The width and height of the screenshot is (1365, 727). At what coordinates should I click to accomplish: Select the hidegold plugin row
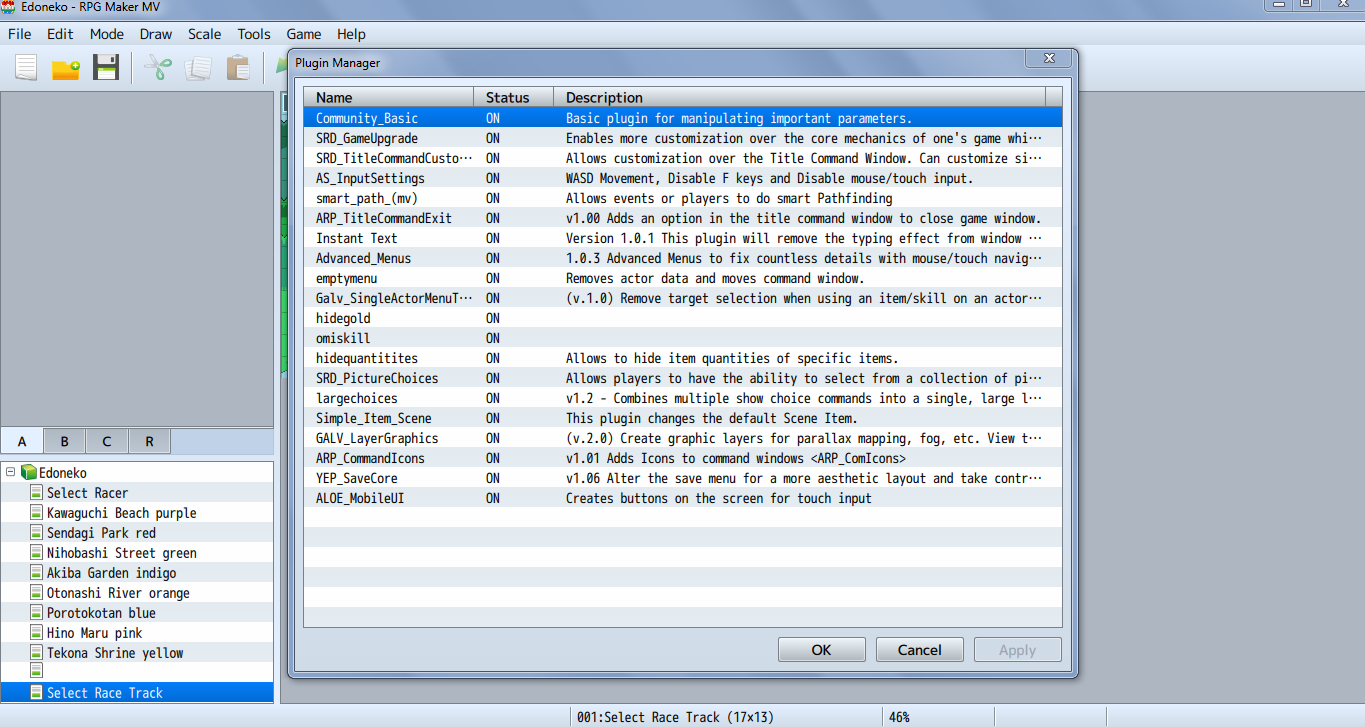click(x=683, y=318)
